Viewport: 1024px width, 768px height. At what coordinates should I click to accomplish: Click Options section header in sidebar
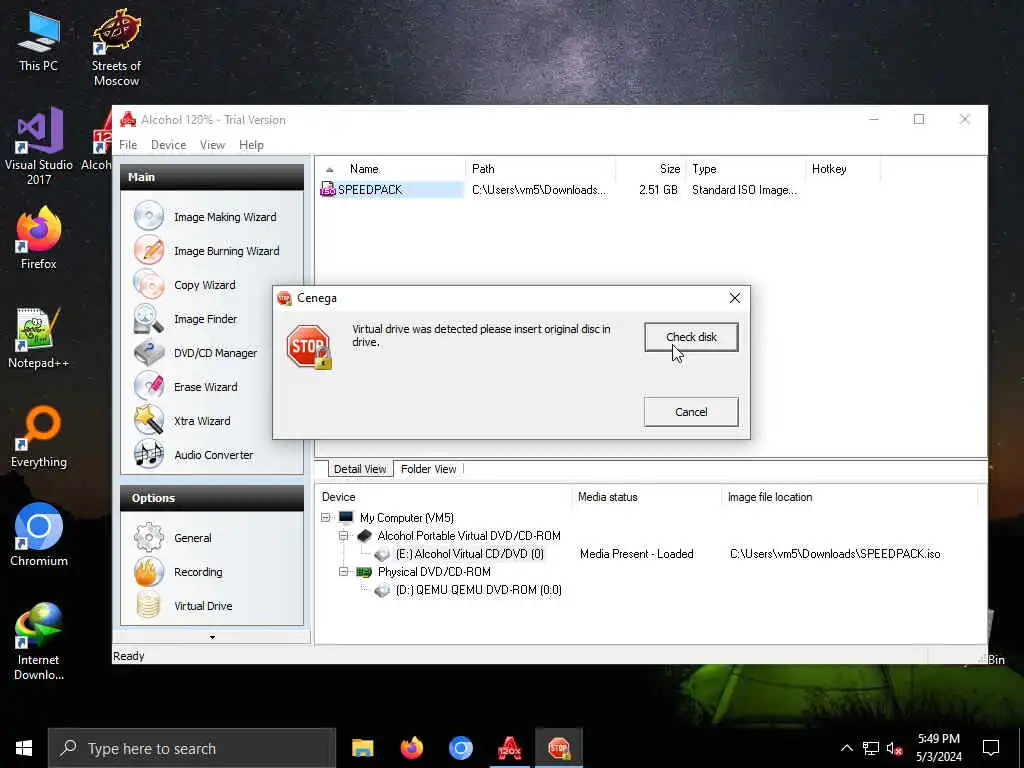coord(212,498)
